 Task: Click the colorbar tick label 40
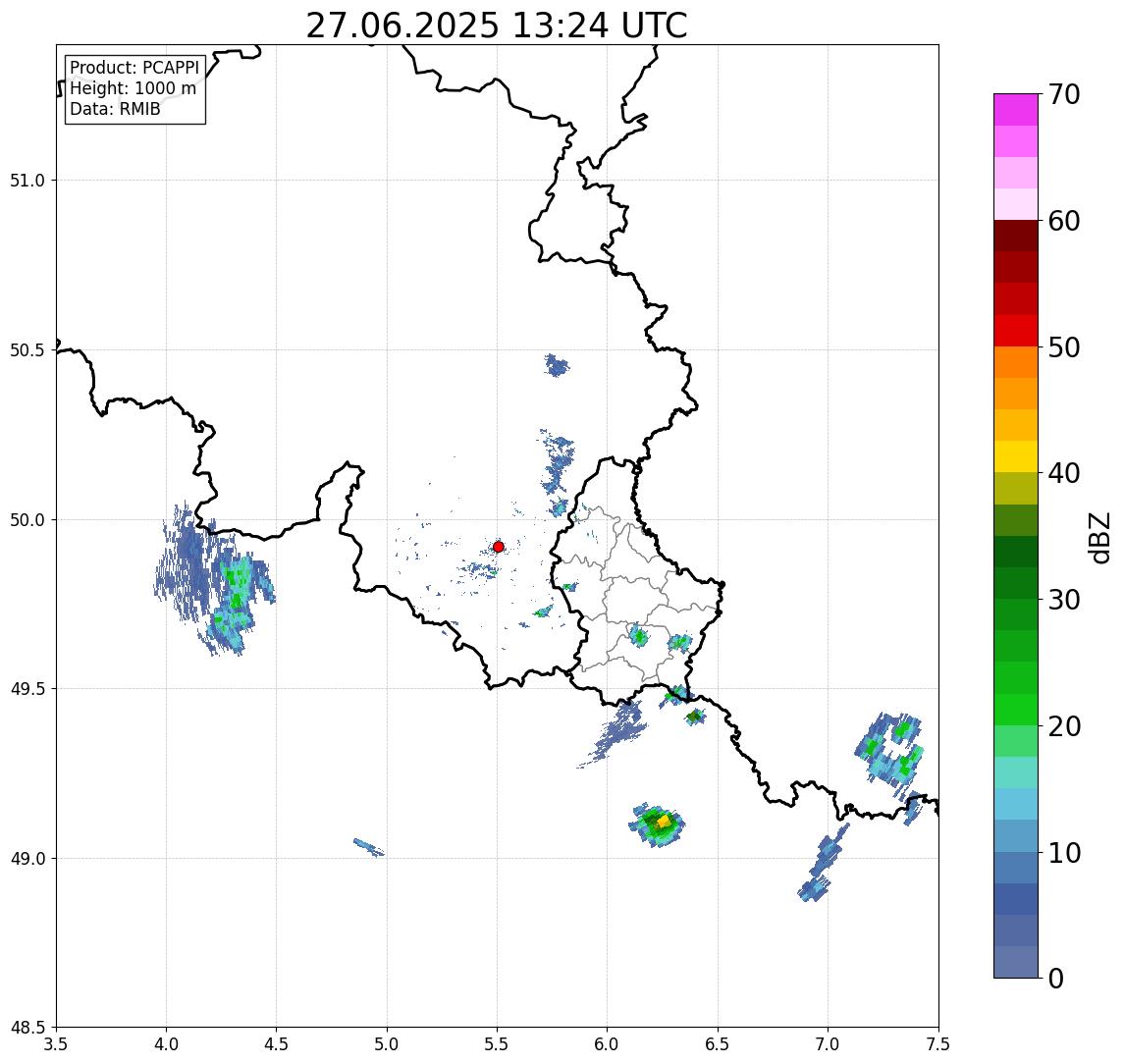[x=1064, y=473]
